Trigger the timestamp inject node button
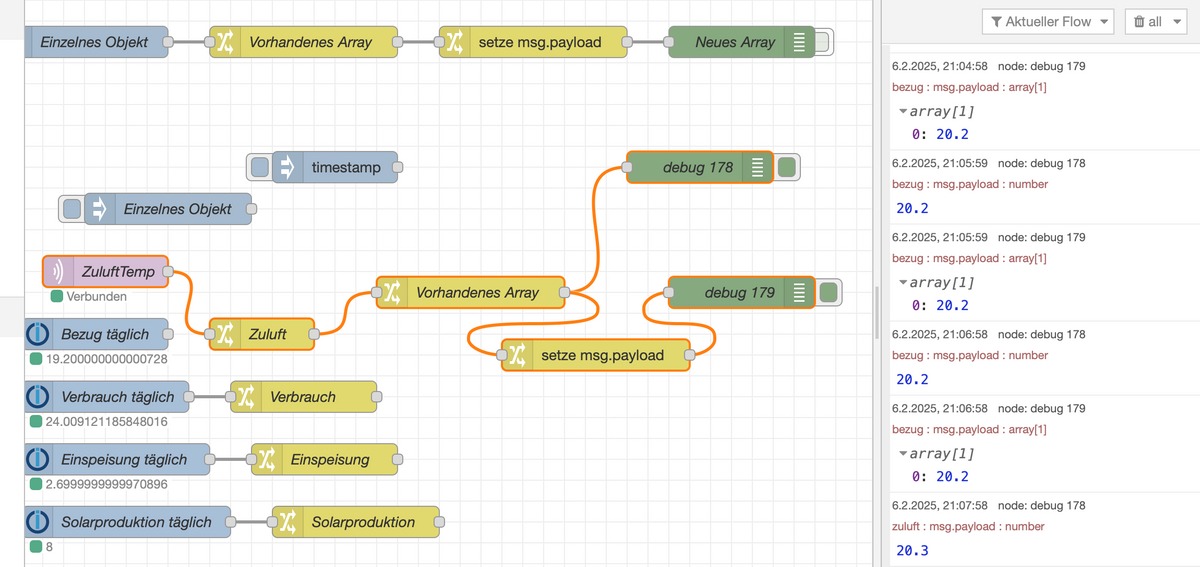This screenshot has width=1200, height=567. point(259,167)
